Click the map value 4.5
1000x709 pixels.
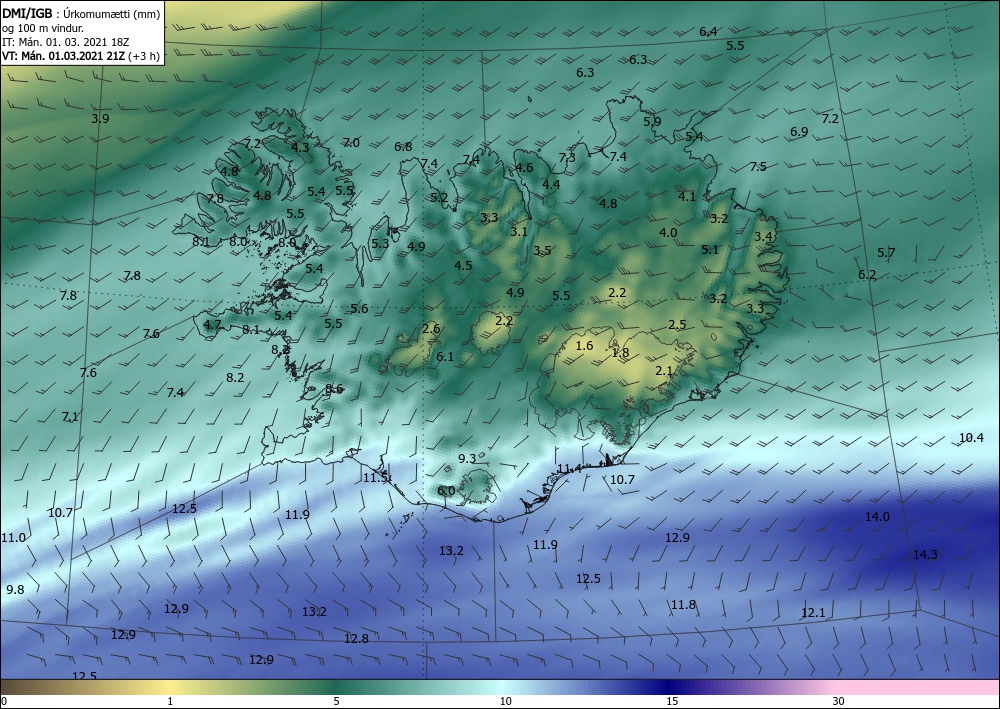(463, 265)
